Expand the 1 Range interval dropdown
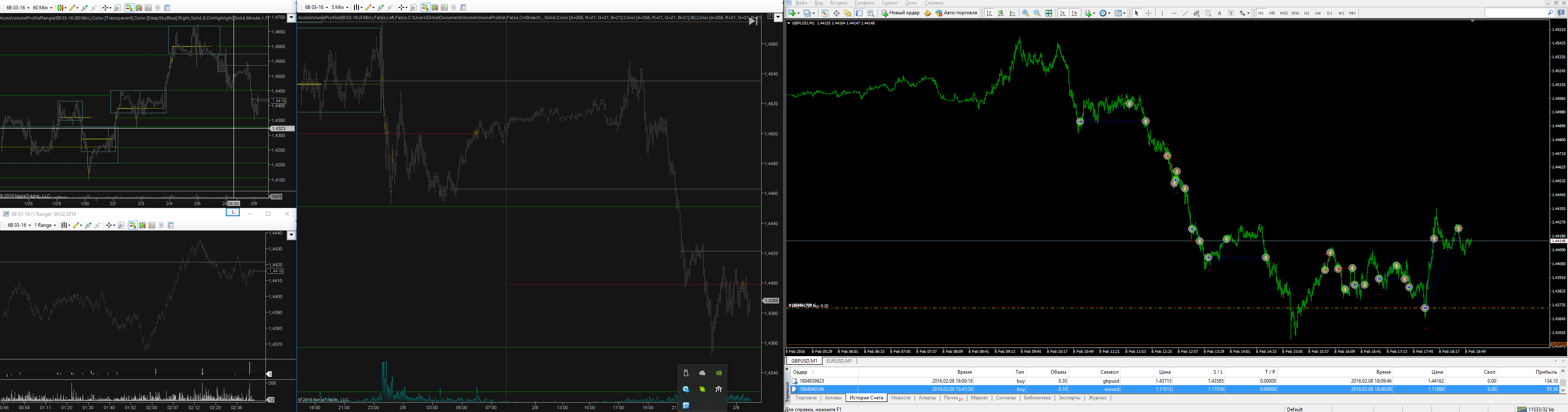This screenshot has width=1568, height=412. [55, 226]
